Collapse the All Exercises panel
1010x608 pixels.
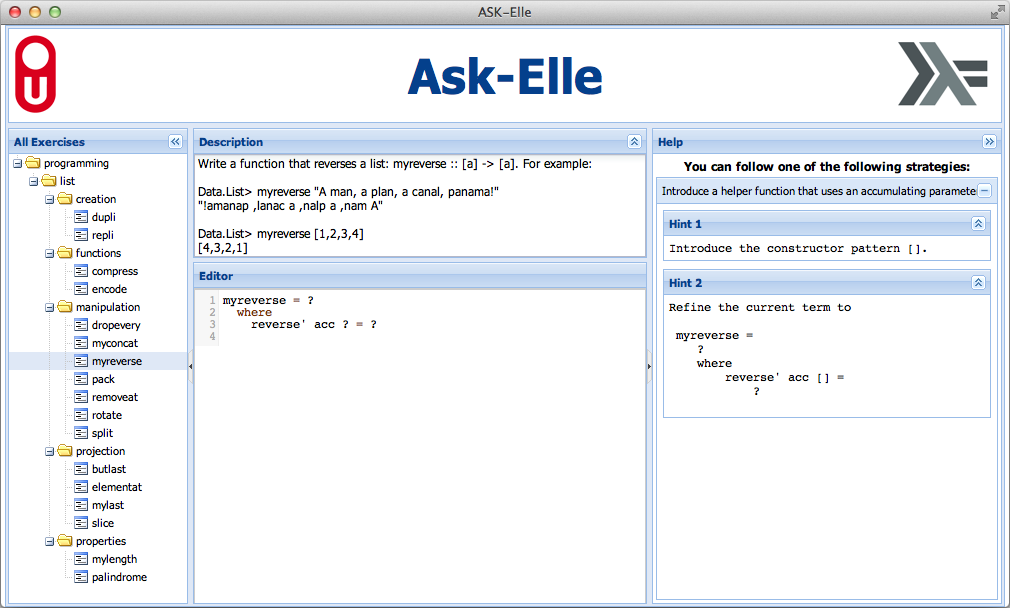[175, 142]
